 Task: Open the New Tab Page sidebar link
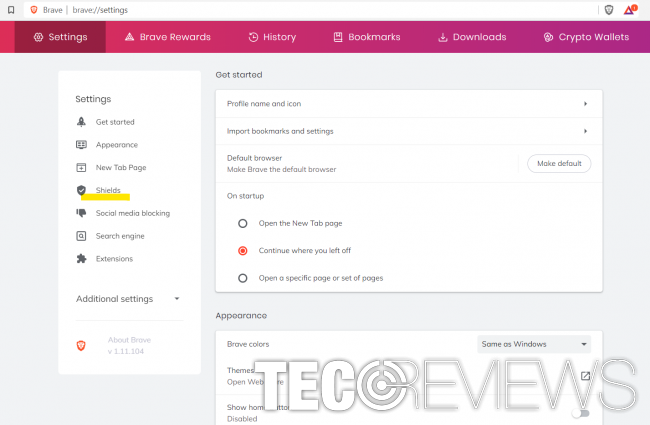point(121,168)
